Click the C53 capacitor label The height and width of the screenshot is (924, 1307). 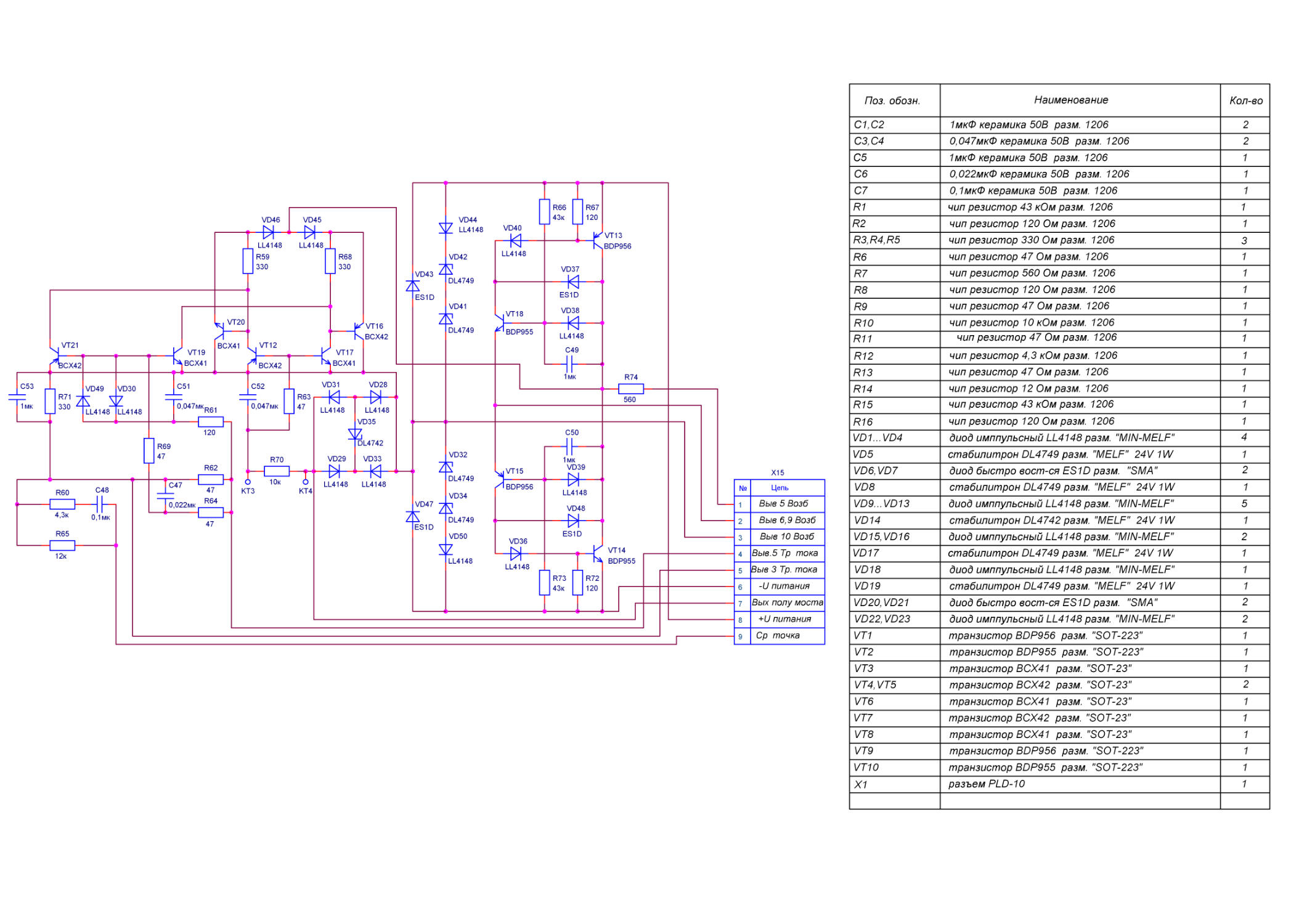27,386
